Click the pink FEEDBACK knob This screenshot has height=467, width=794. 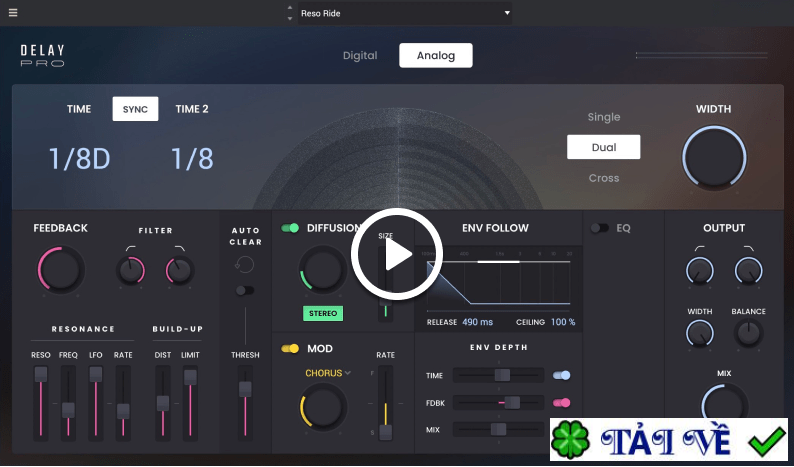tap(61, 269)
